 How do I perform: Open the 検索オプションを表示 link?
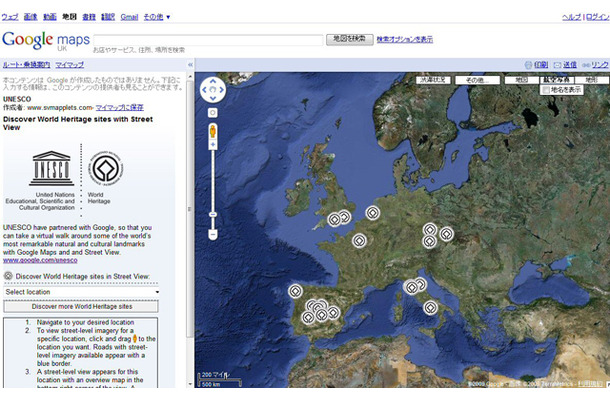405,39
